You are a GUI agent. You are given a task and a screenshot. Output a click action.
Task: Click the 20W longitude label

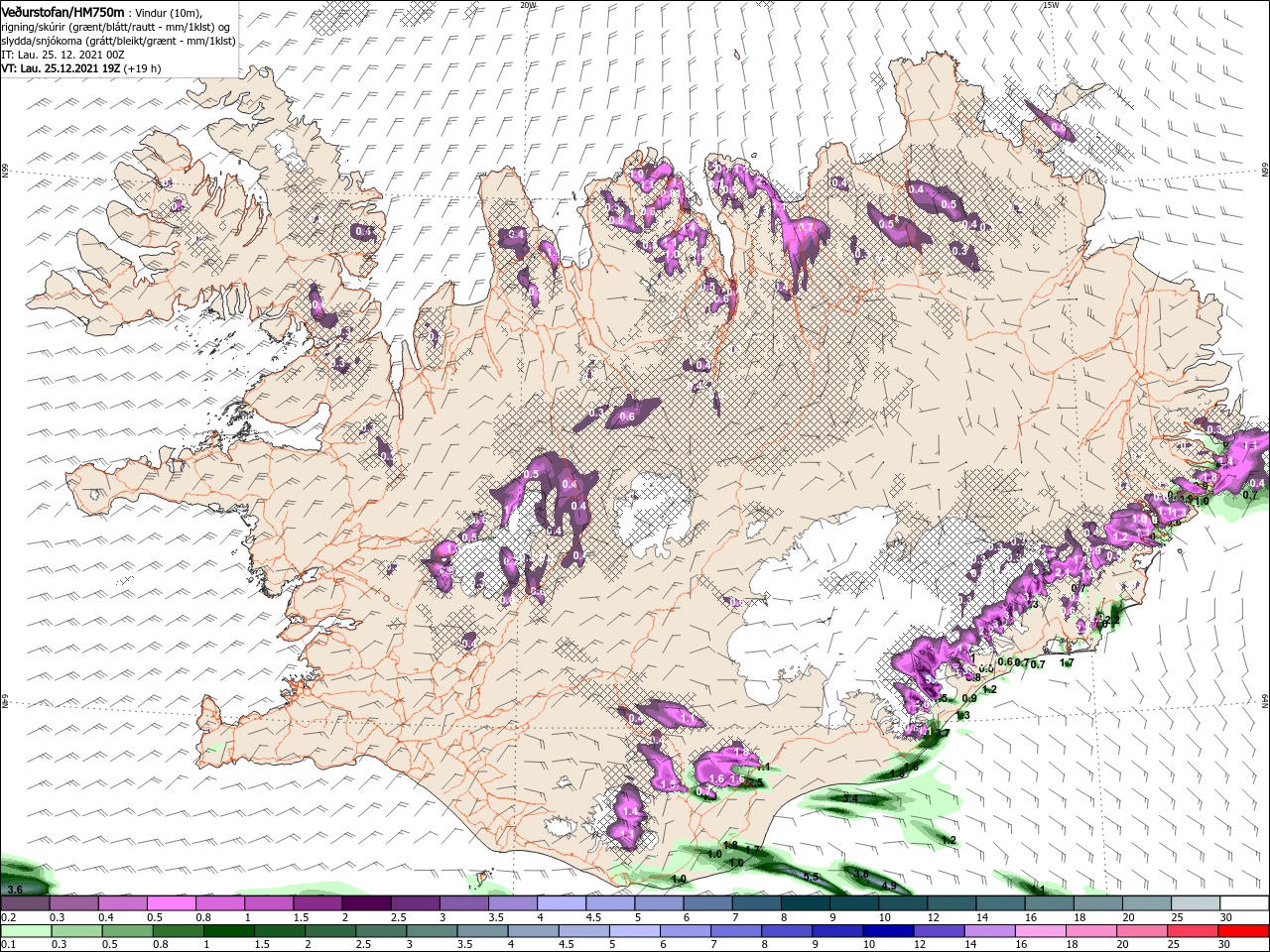coord(528,5)
